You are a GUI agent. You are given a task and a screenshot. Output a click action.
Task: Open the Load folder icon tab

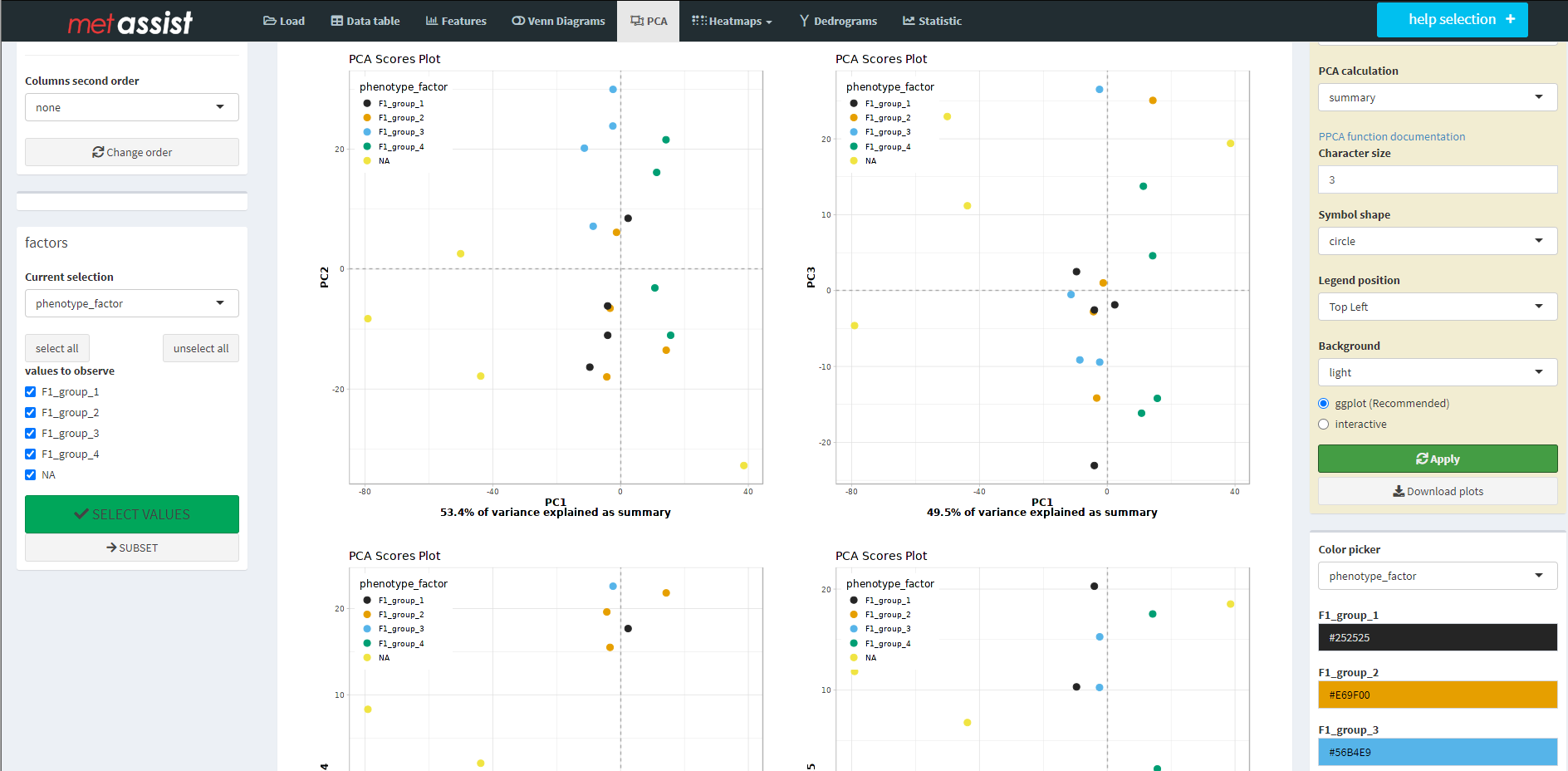click(x=269, y=21)
